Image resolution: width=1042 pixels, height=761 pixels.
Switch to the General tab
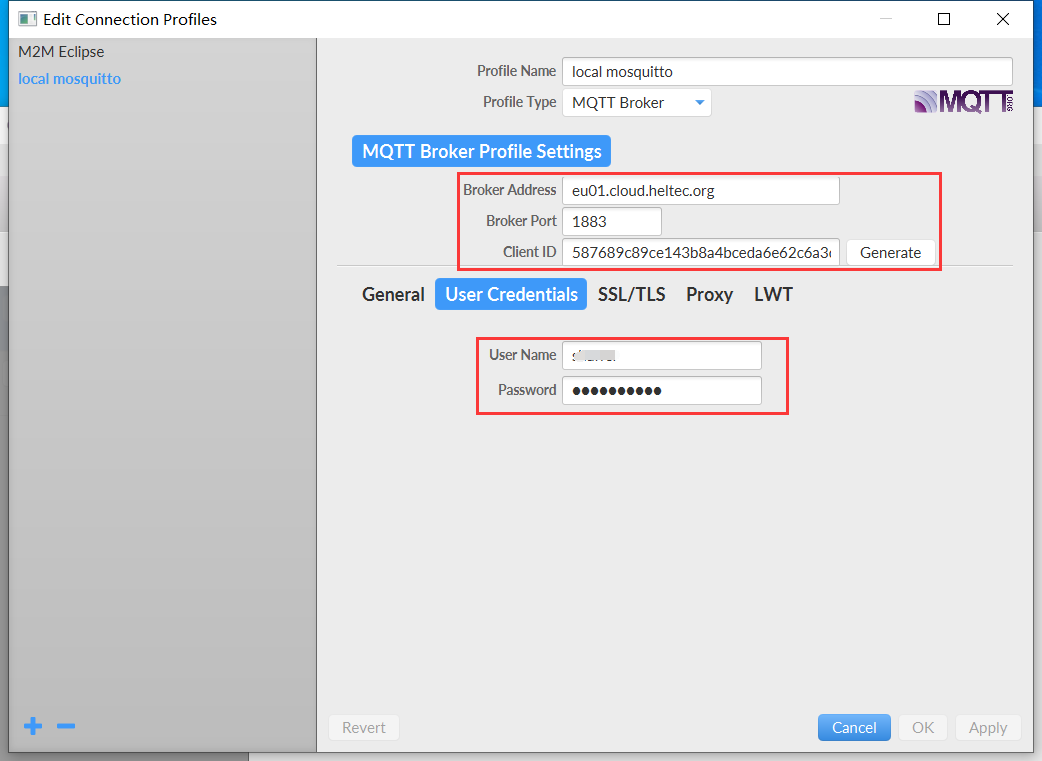(393, 294)
